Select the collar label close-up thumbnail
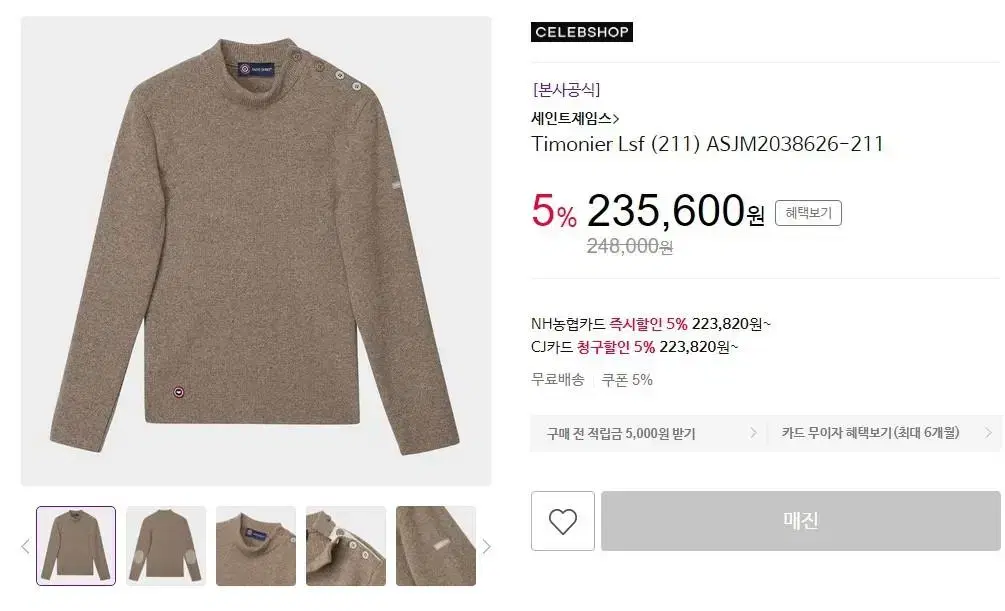Screen dimensions: 1005x611 click(x=256, y=546)
